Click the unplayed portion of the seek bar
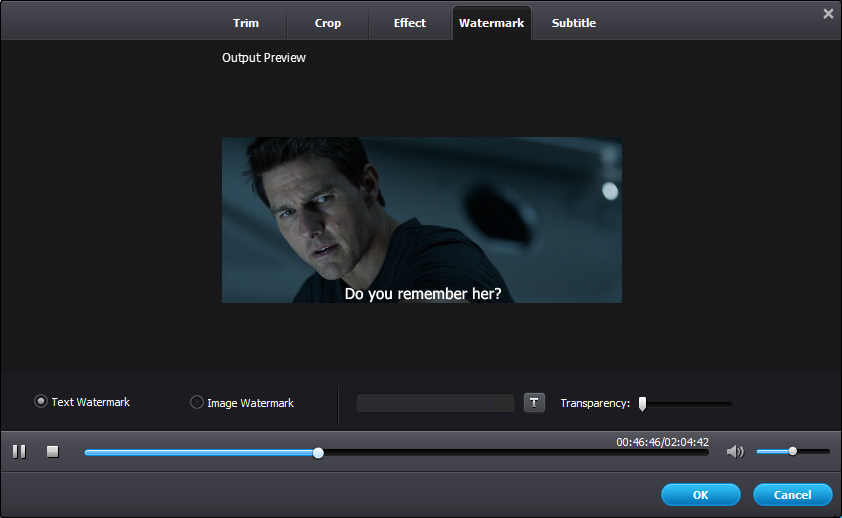The image size is (842, 518). 510,453
